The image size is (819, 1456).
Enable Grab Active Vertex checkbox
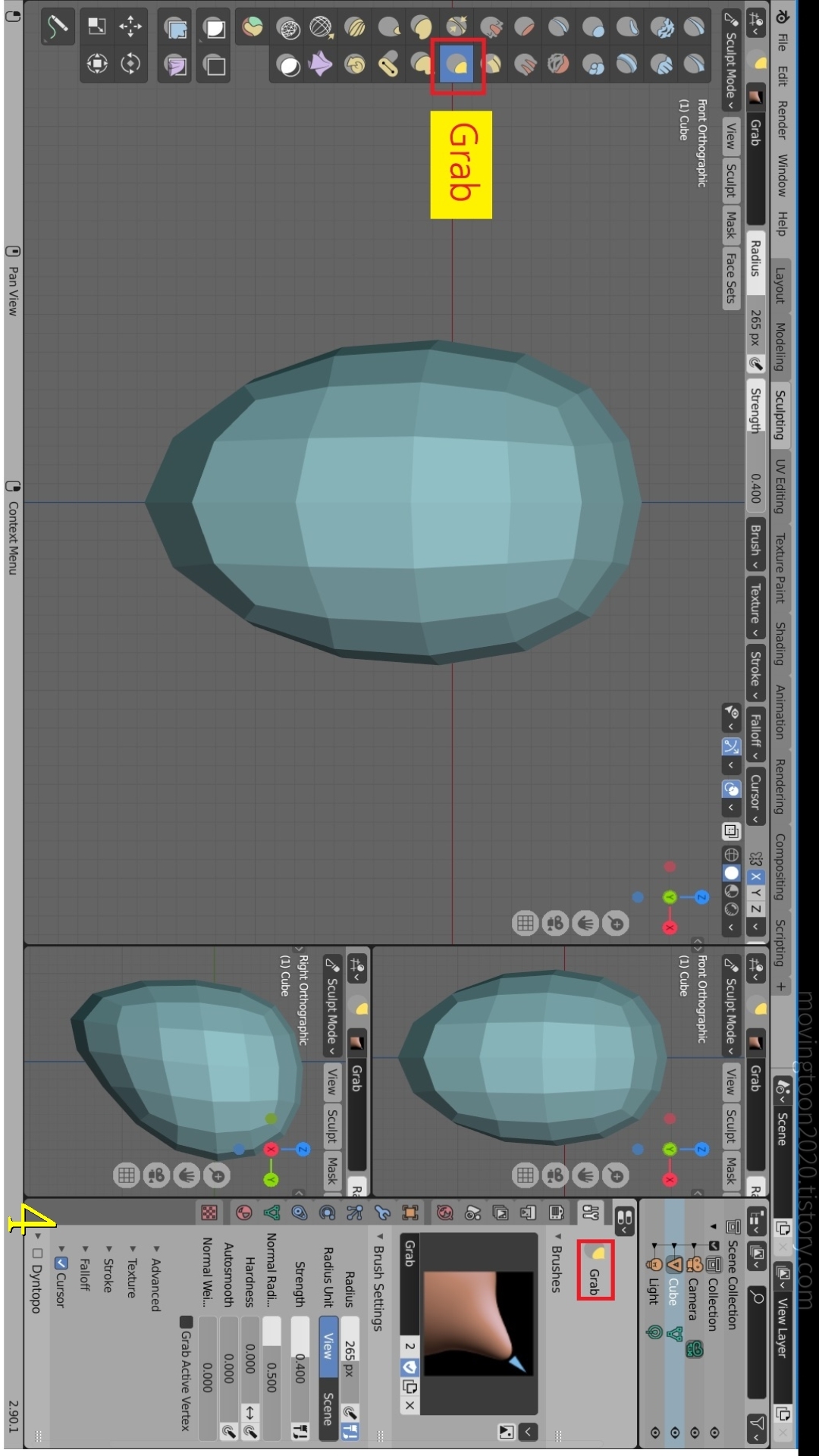186,1322
